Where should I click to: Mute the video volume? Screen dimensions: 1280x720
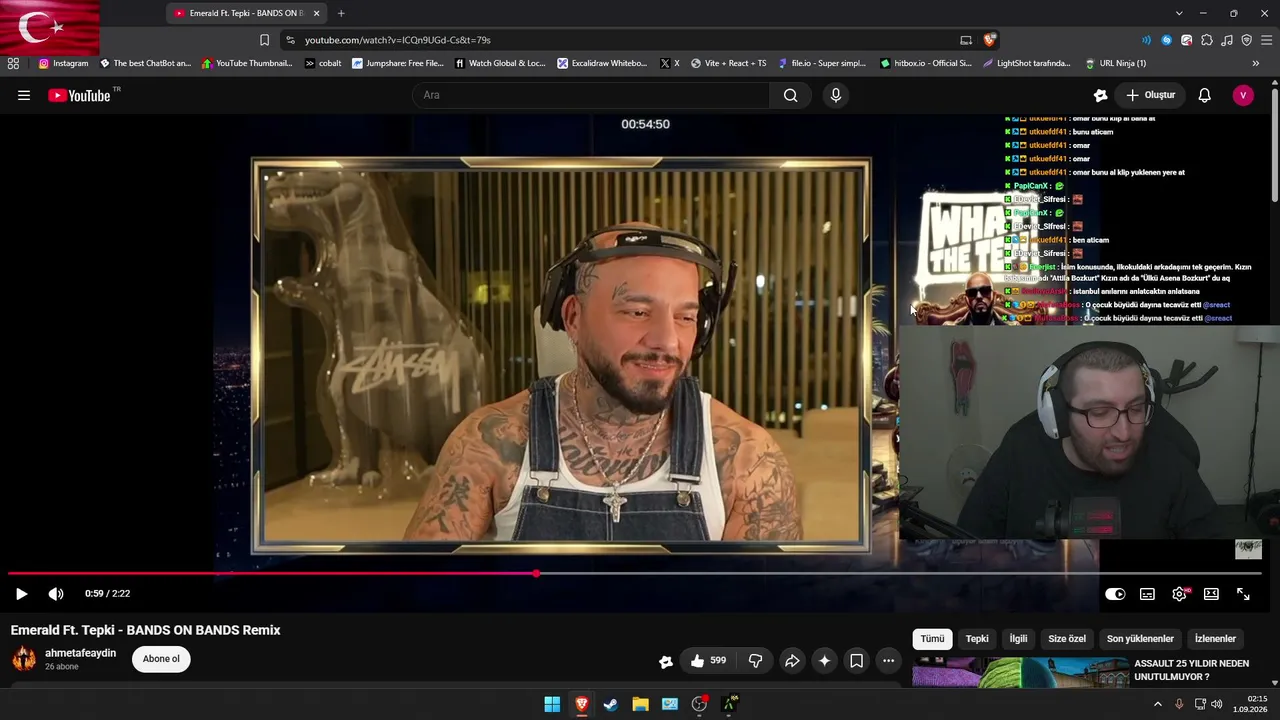point(56,594)
